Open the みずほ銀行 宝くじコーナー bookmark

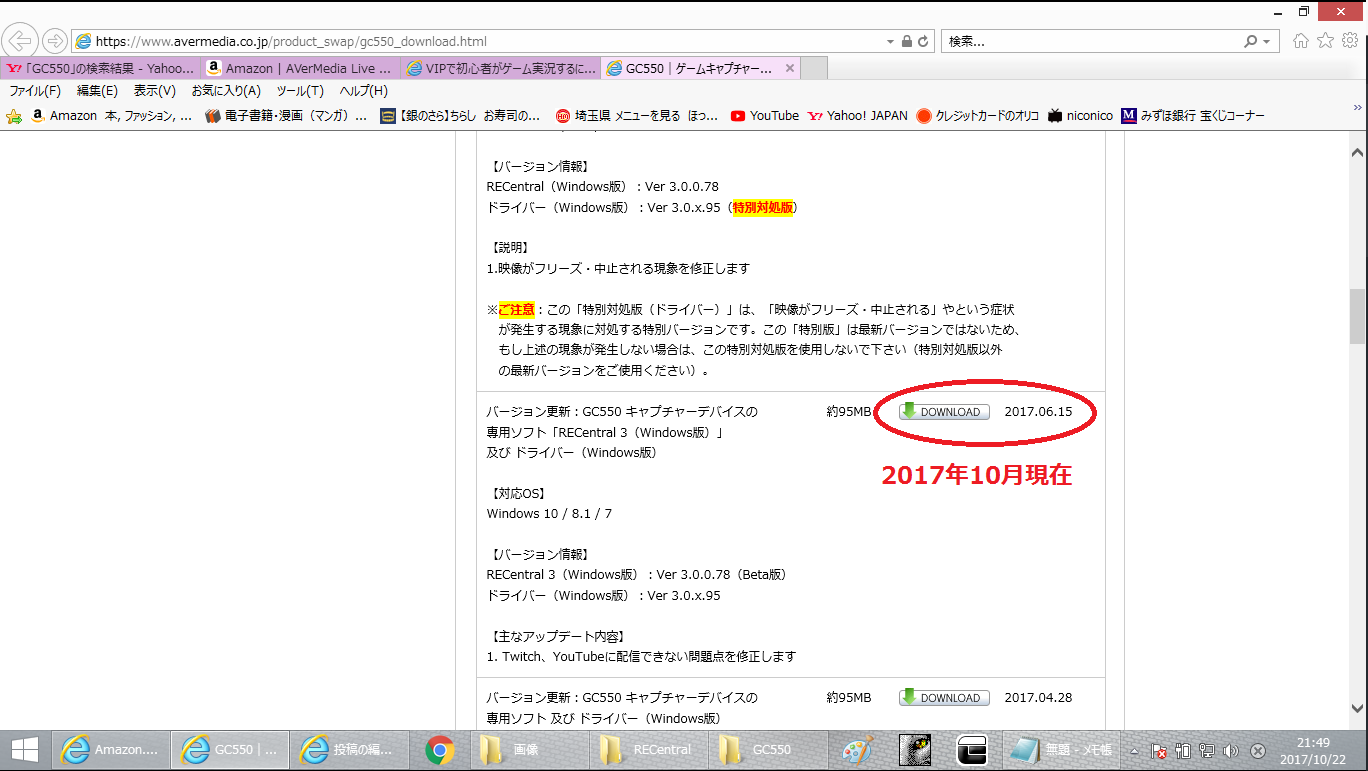tap(1193, 116)
